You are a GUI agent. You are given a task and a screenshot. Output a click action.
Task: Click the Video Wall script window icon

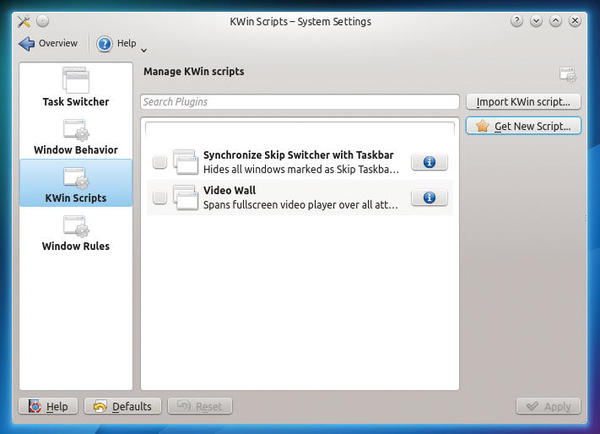[x=186, y=197]
